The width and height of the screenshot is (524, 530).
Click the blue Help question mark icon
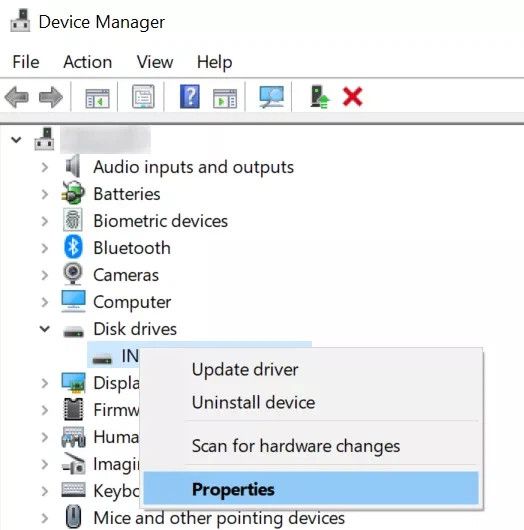point(190,97)
